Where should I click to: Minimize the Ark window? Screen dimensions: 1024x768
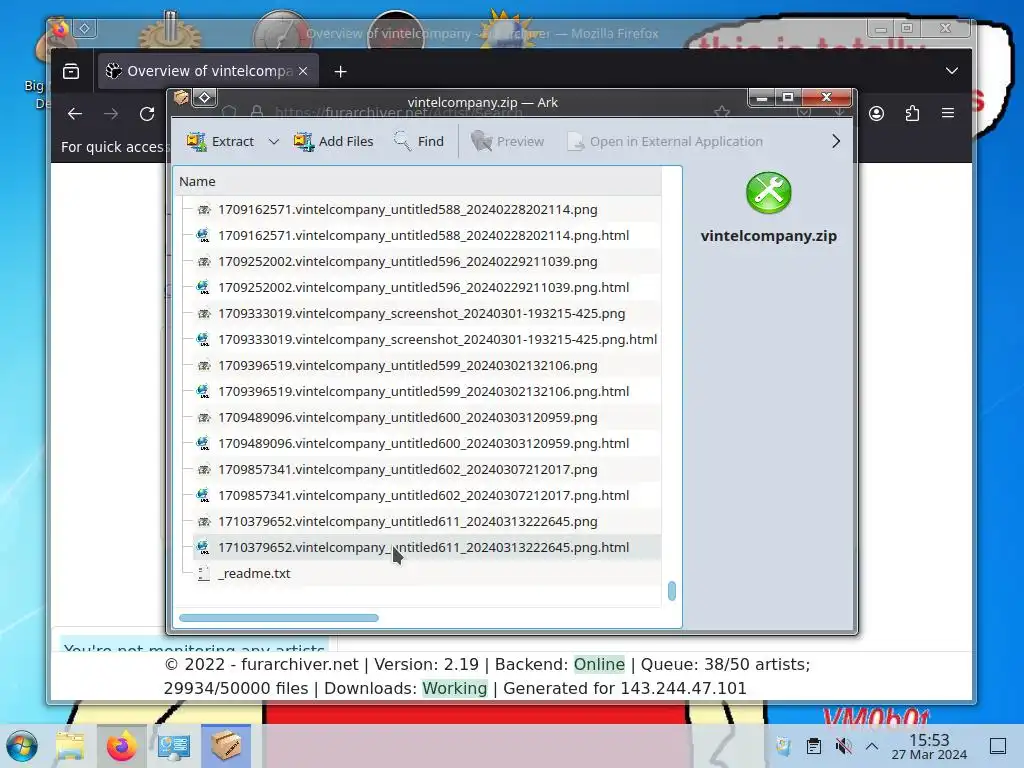click(x=761, y=97)
